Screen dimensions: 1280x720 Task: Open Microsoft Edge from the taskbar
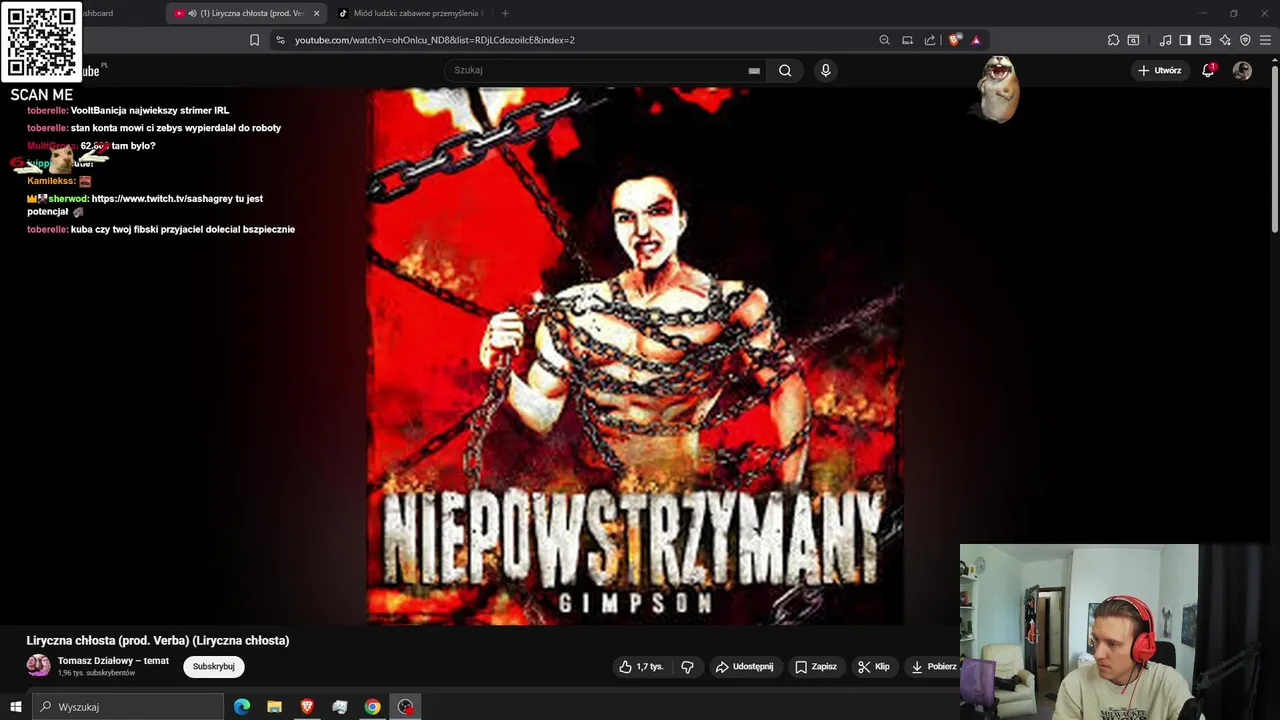[242, 707]
